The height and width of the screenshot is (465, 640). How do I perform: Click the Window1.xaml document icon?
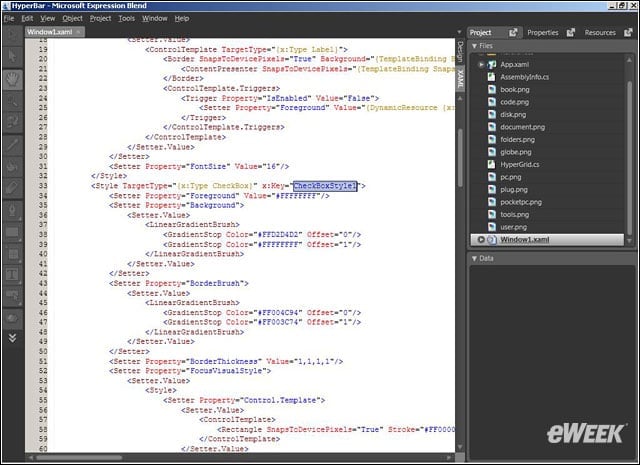492,240
